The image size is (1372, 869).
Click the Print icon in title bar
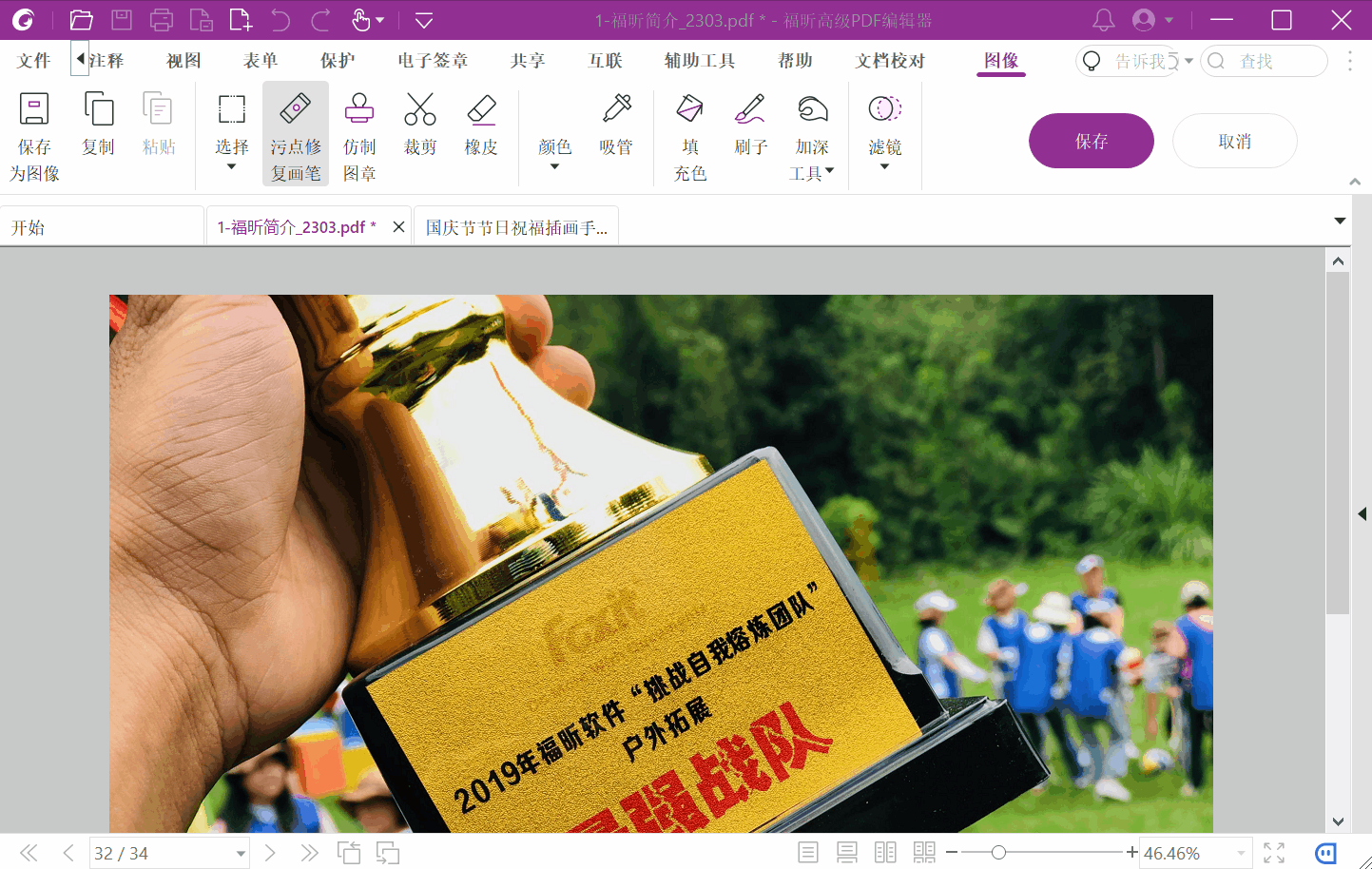[162, 20]
